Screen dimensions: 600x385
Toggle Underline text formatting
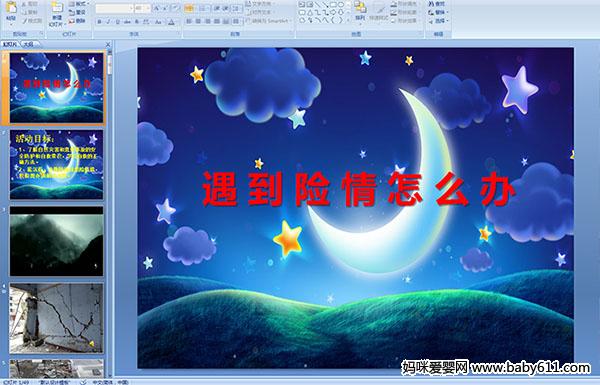[117, 22]
